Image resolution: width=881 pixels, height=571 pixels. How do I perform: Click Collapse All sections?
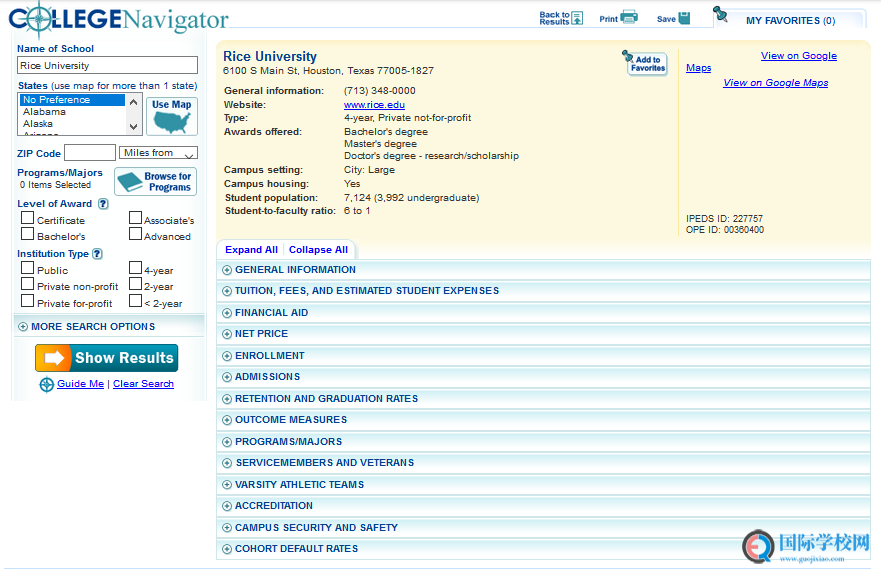(318, 250)
